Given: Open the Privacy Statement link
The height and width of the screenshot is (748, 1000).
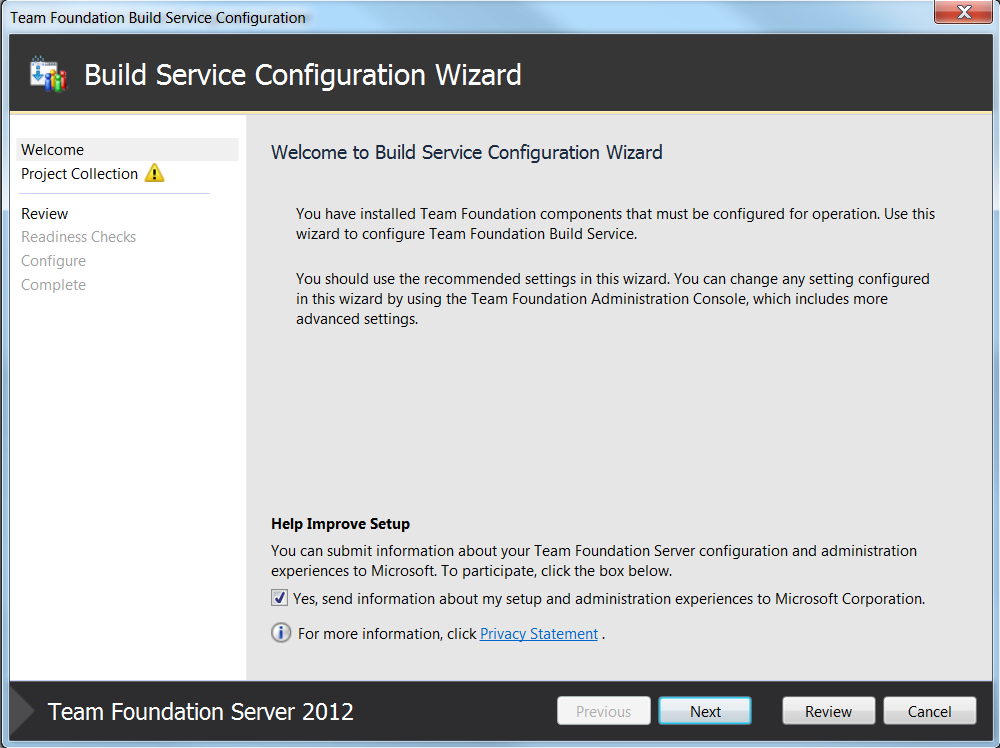Looking at the screenshot, I should [539, 634].
